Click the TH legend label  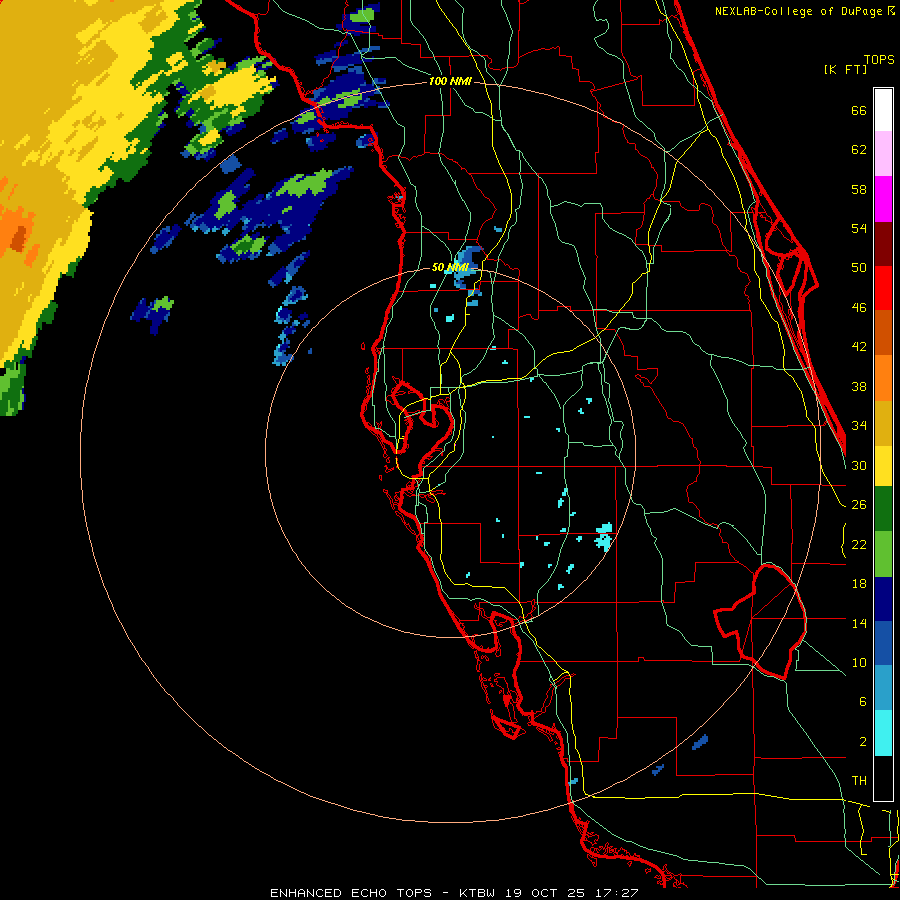coord(859,781)
